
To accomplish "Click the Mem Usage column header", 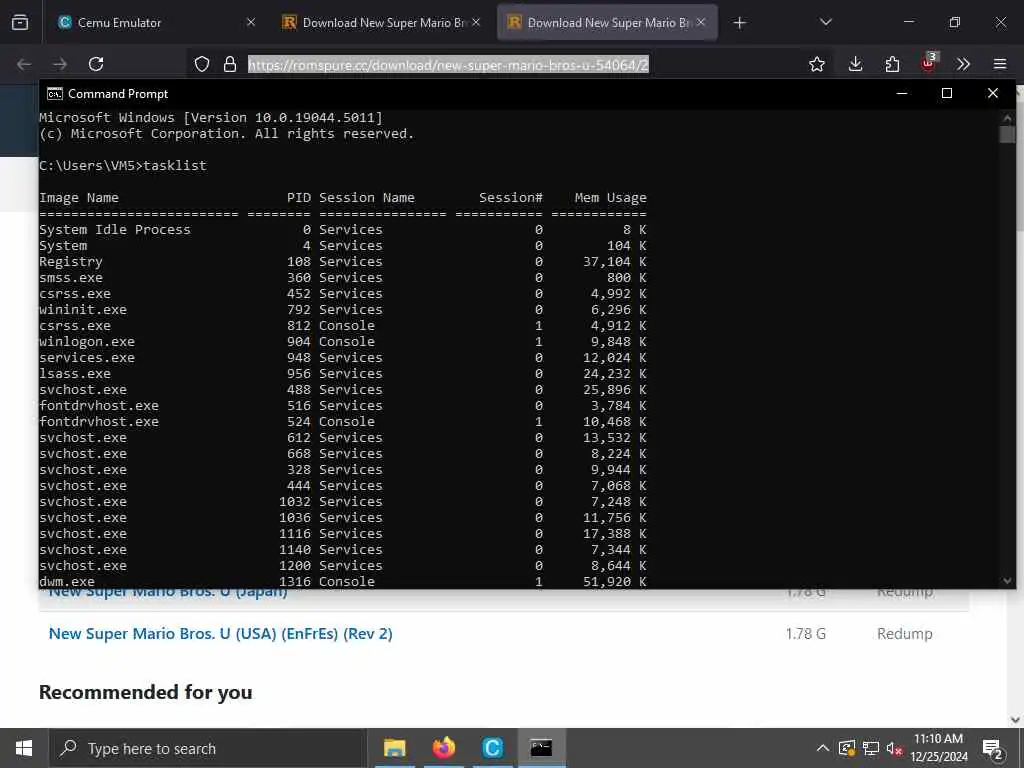I will (x=611, y=198).
